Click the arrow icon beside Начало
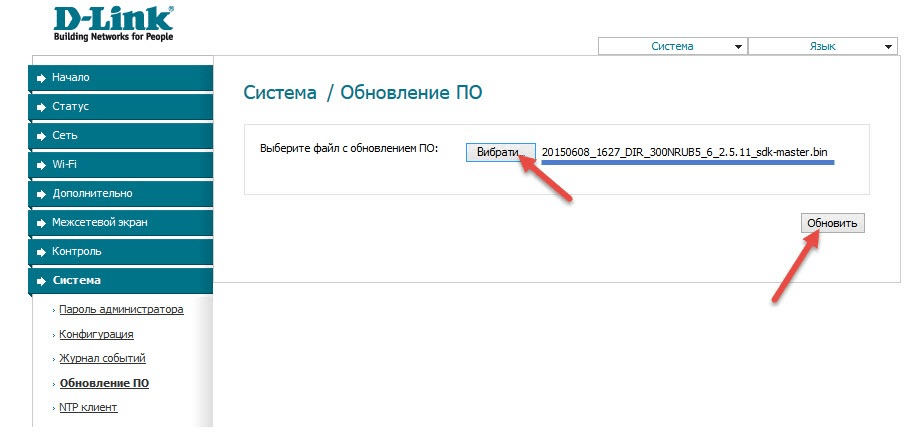This screenshot has height=444, width=905. (x=41, y=78)
